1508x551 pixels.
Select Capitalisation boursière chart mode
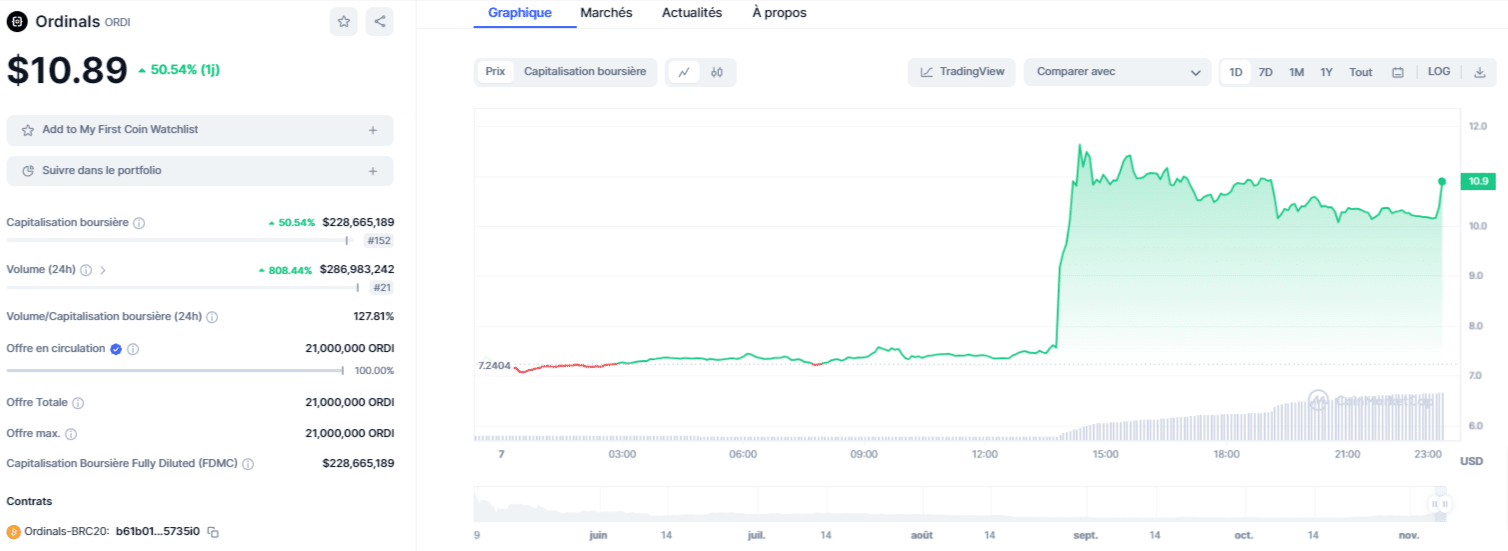[x=585, y=72]
